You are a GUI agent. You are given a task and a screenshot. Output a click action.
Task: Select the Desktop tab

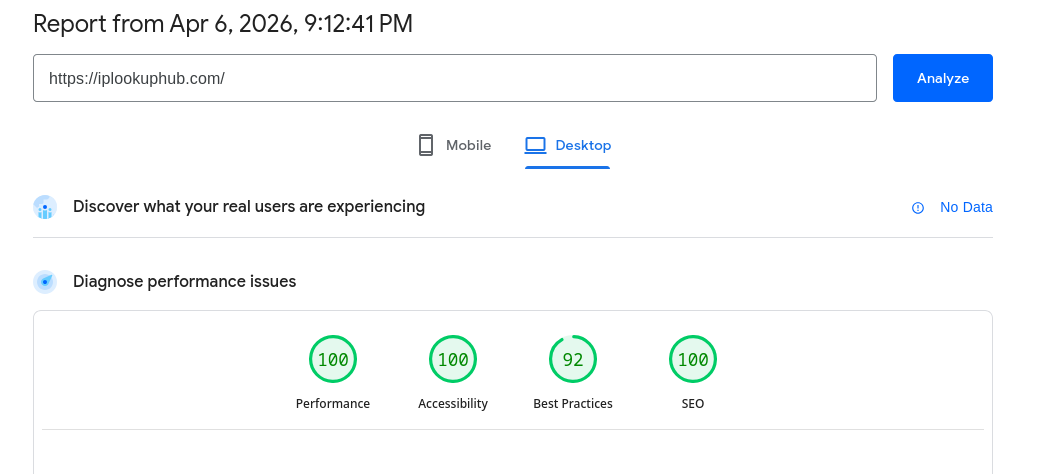point(567,145)
